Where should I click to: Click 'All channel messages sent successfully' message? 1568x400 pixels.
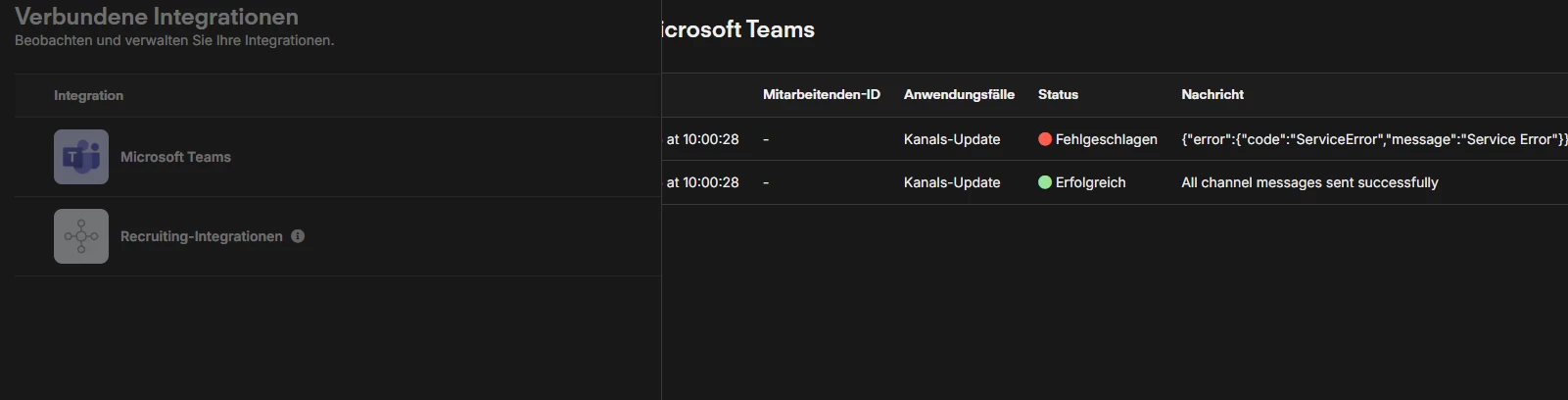tap(1309, 182)
